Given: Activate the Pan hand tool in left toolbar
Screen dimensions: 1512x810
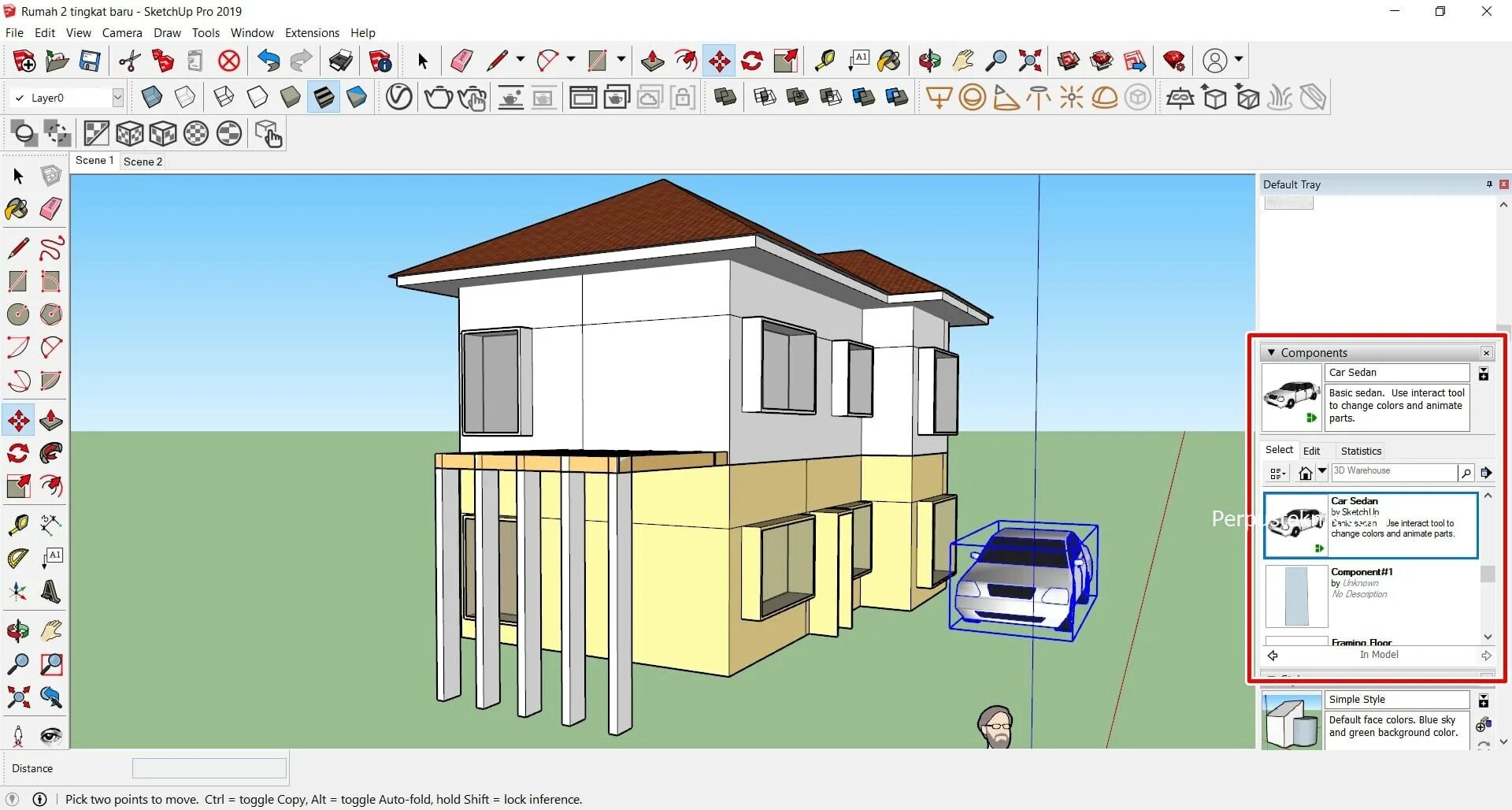Looking at the screenshot, I should pyautogui.click(x=51, y=631).
